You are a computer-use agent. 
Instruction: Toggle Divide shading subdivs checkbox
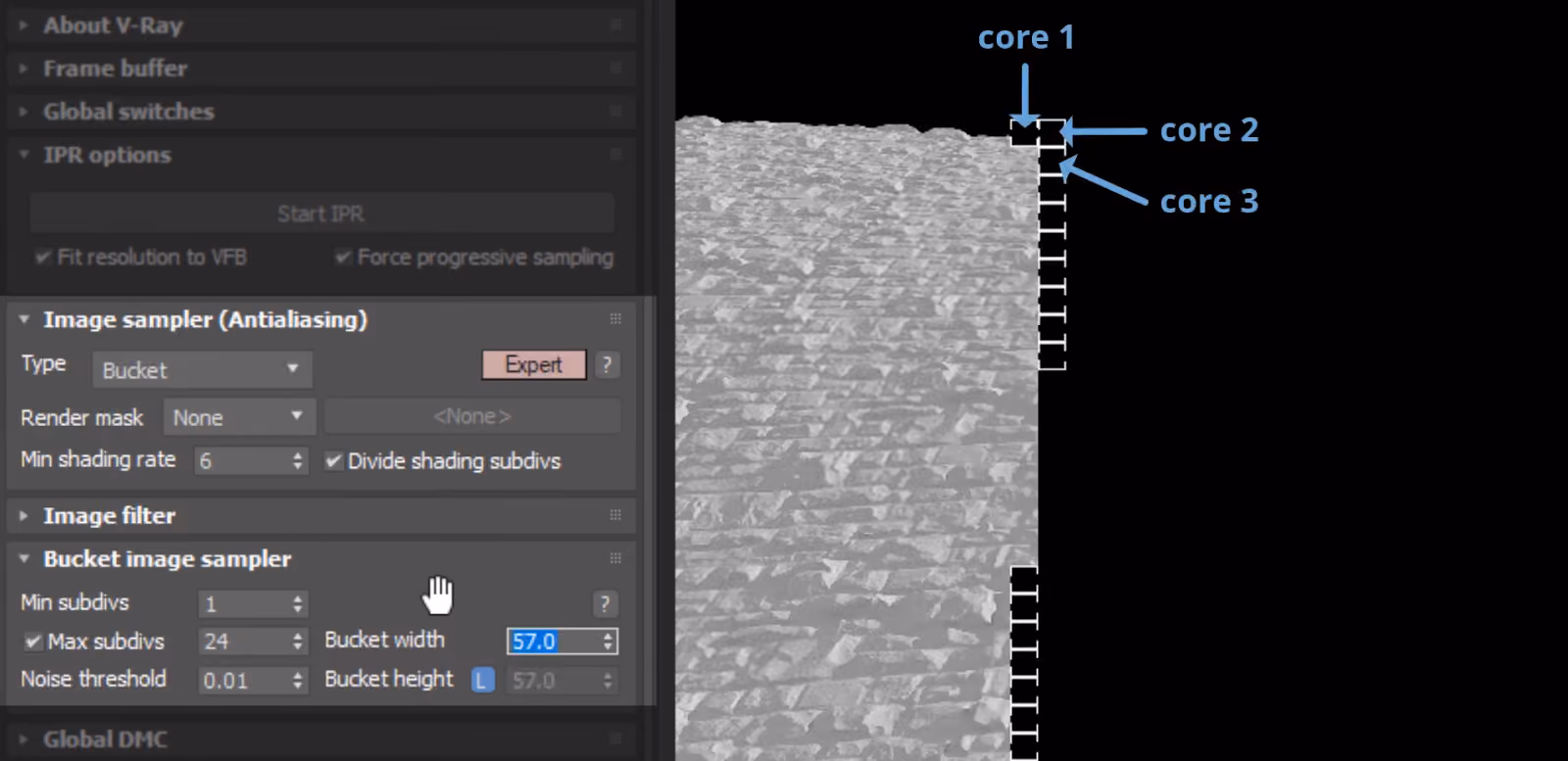pos(333,460)
